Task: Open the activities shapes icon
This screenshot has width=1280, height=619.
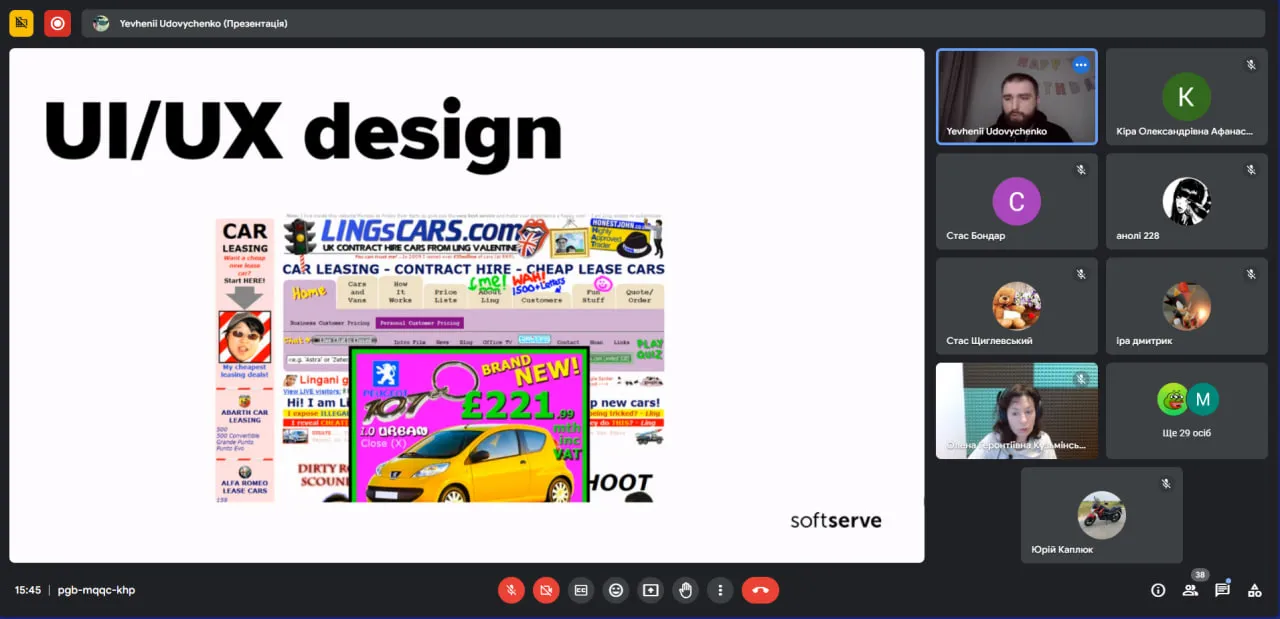Action: click(1254, 590)
